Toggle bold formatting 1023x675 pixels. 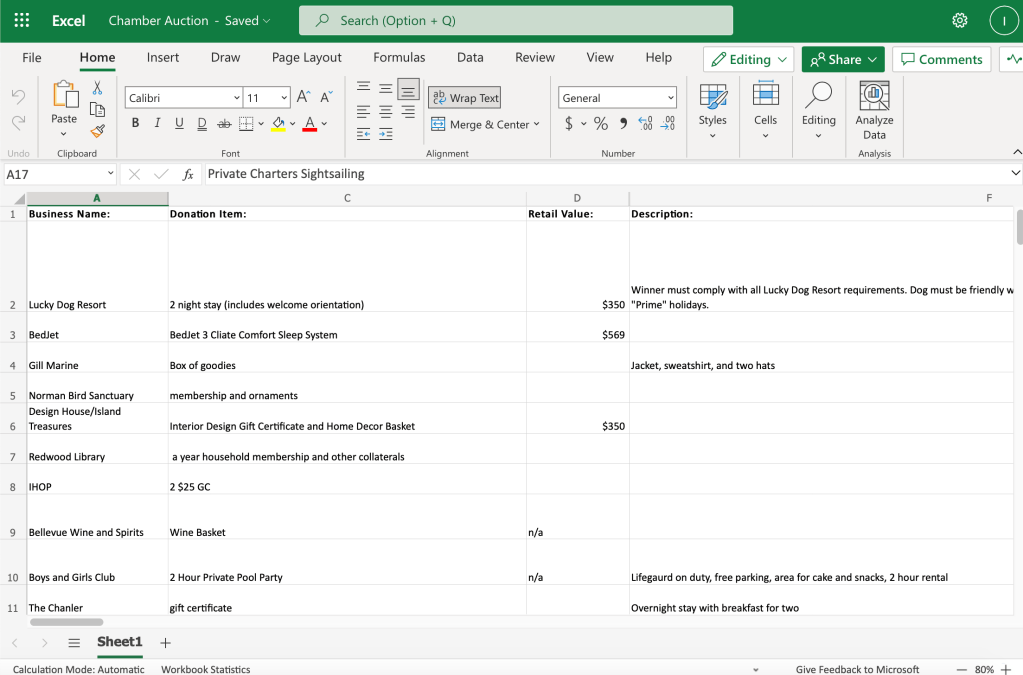pos(135,124)
